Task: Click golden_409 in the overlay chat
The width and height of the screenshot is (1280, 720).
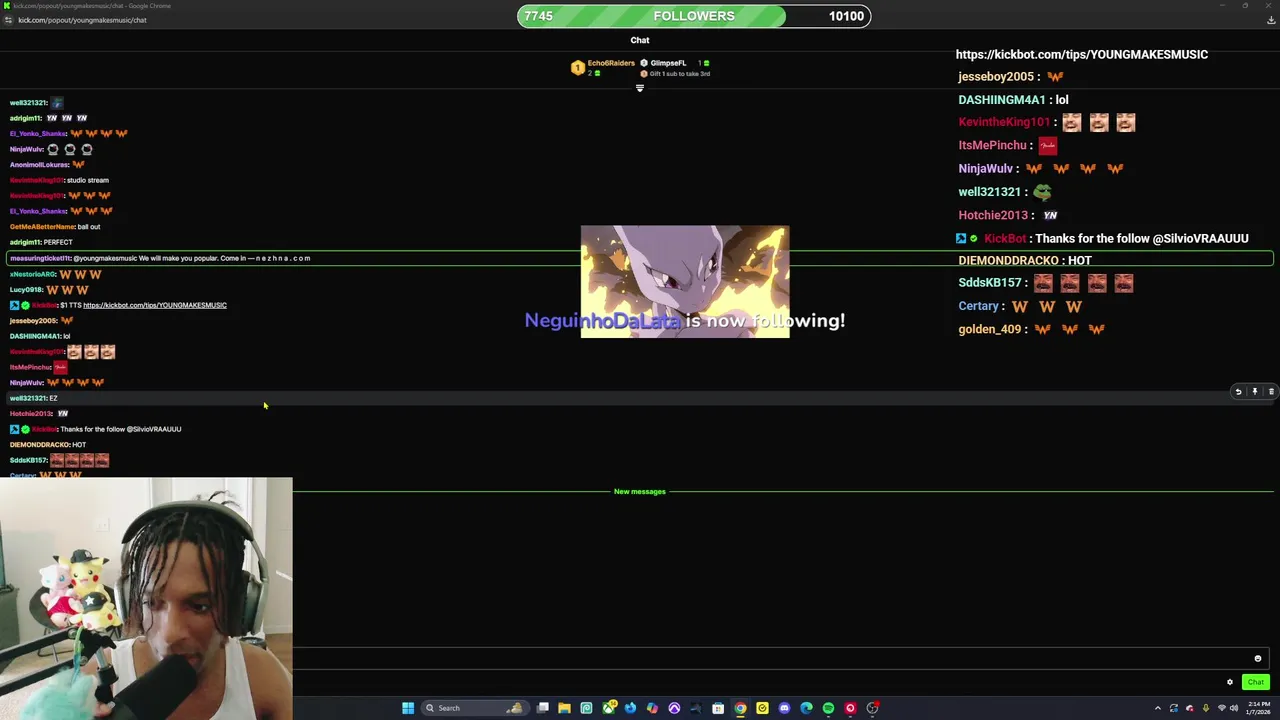Action: (990, 329)
